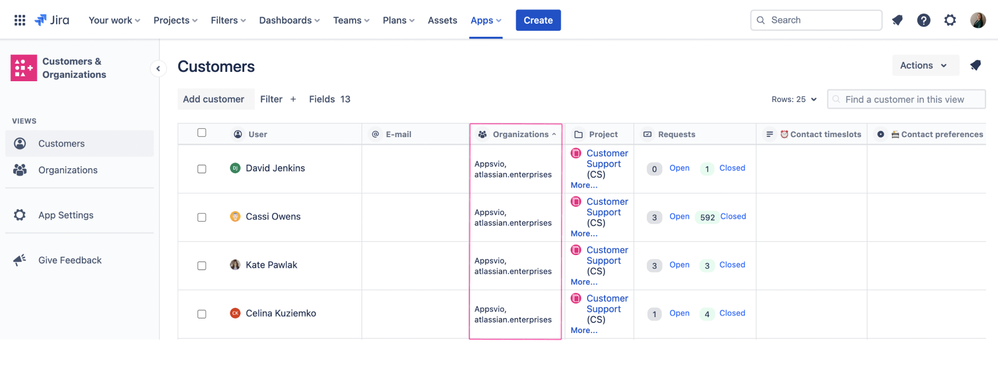This screenshot has height=372, width=998.
Task: Click the 592 closed count badge
Action: tap(707, 217)
